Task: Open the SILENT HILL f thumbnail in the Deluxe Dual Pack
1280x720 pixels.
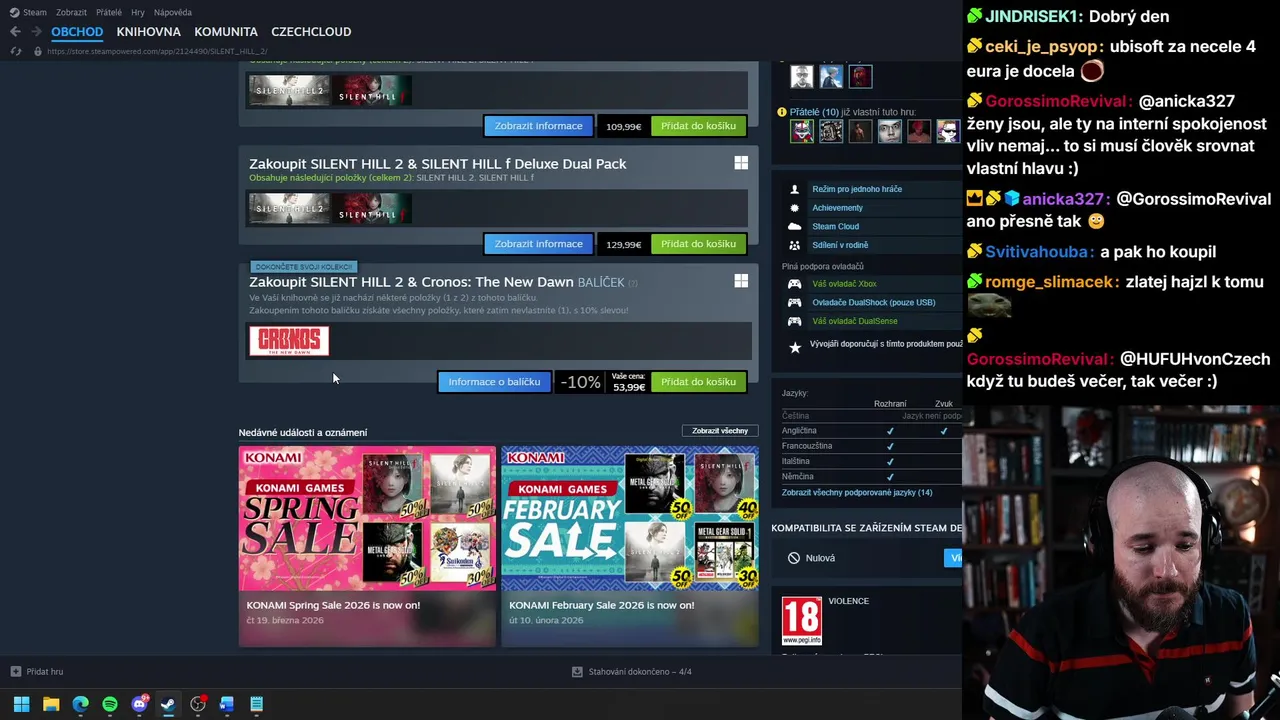Action: [371, 208]
